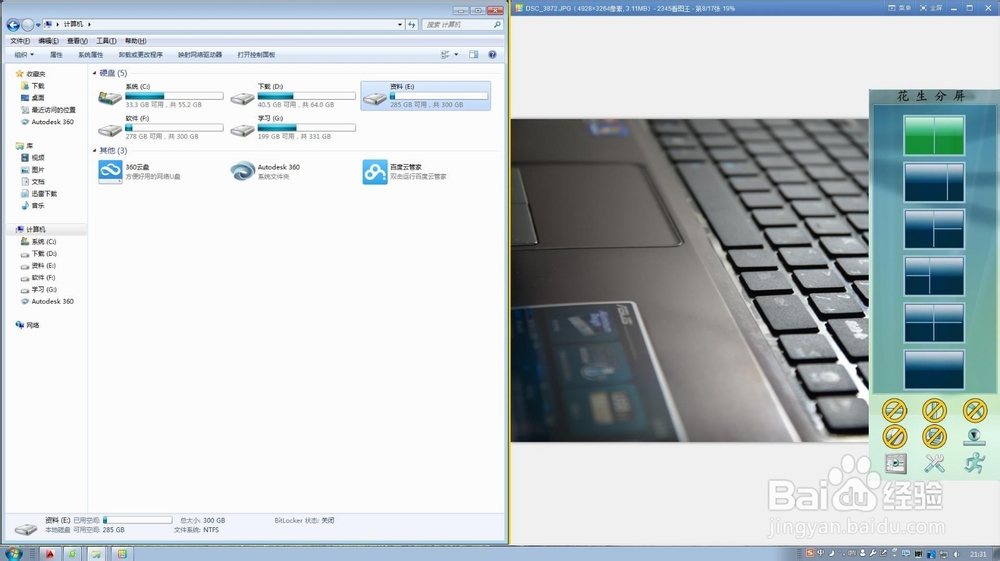The height and width of the screenshot is (561, 1000).
Task: Click Explorer back navigation button
Action: [x=13, y=25]
